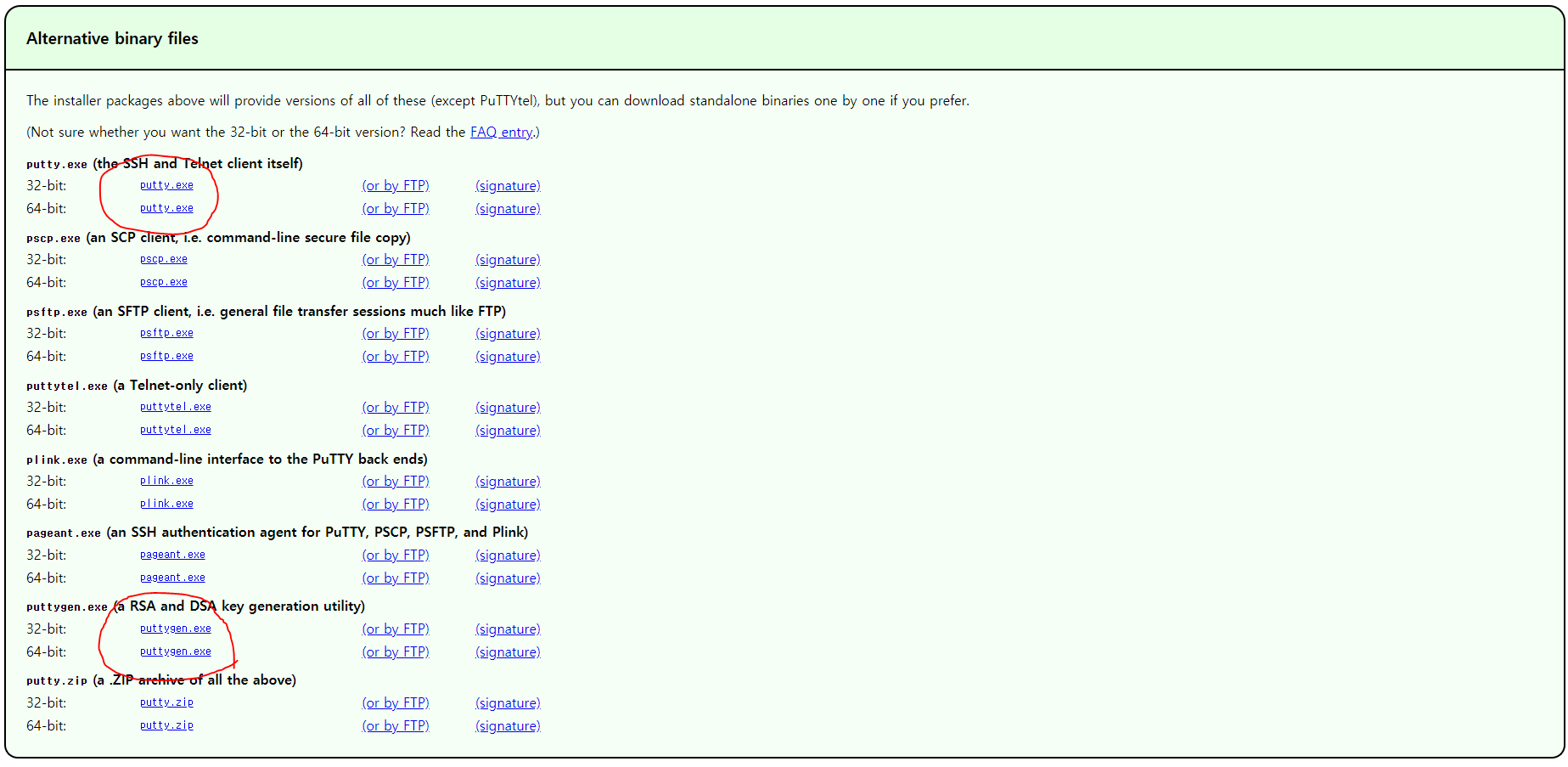
Task: Download 32-bit pageant.exe
Action: (x=172, y=555)
